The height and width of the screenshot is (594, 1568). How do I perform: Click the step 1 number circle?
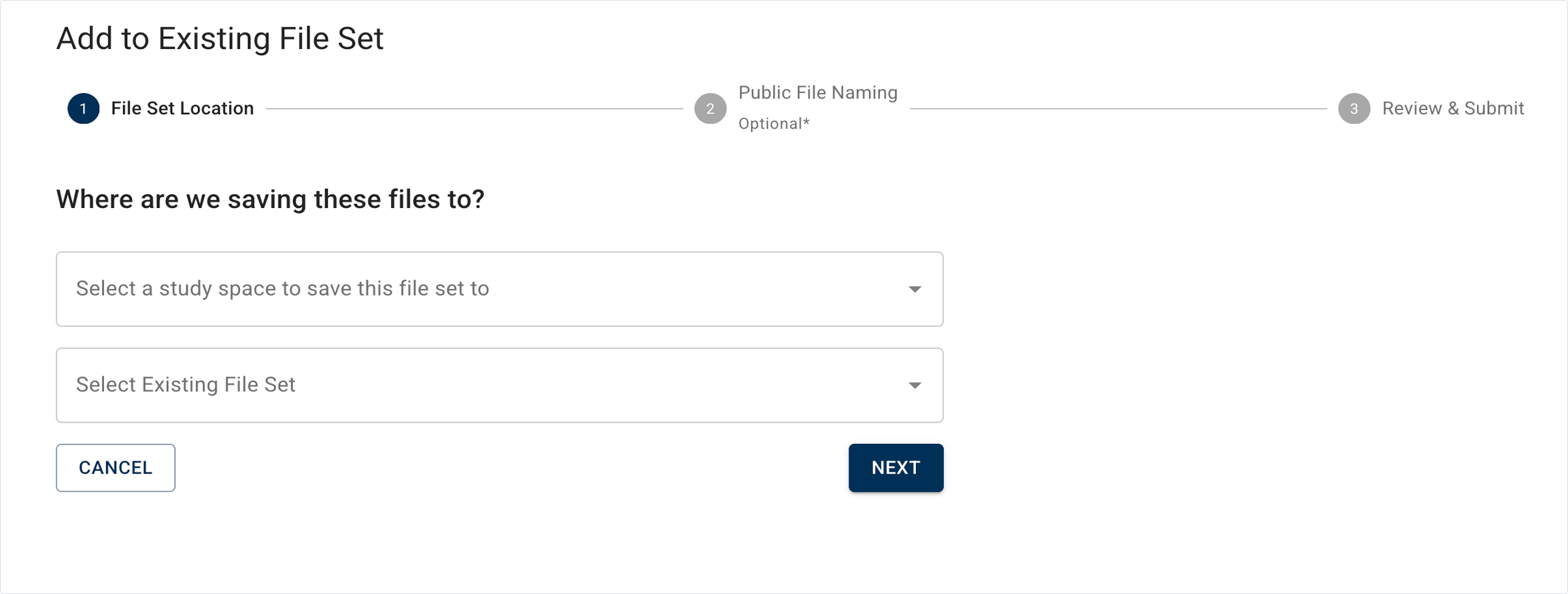pyautogui.click(x=83, y=109)
